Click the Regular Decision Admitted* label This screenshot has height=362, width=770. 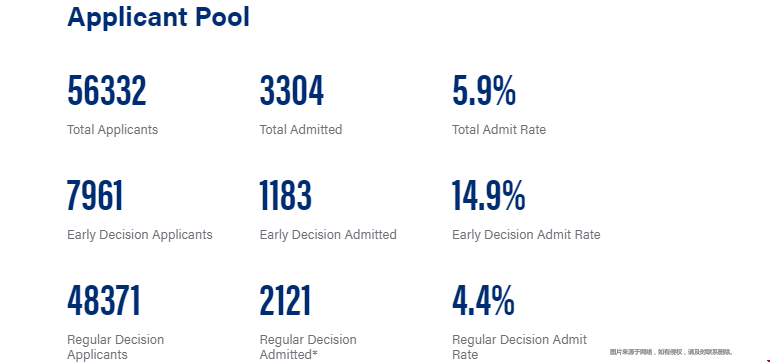(308, 347)
